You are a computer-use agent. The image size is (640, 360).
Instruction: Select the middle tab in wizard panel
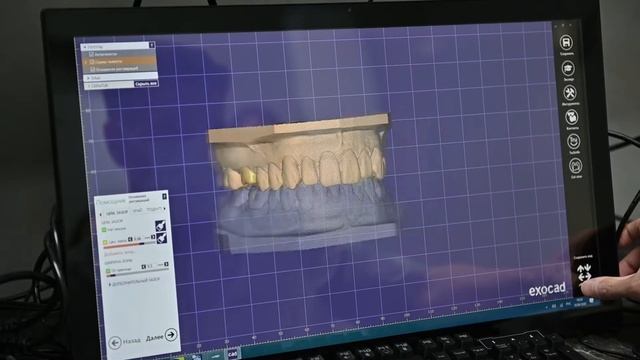click(x=138, y=211)
